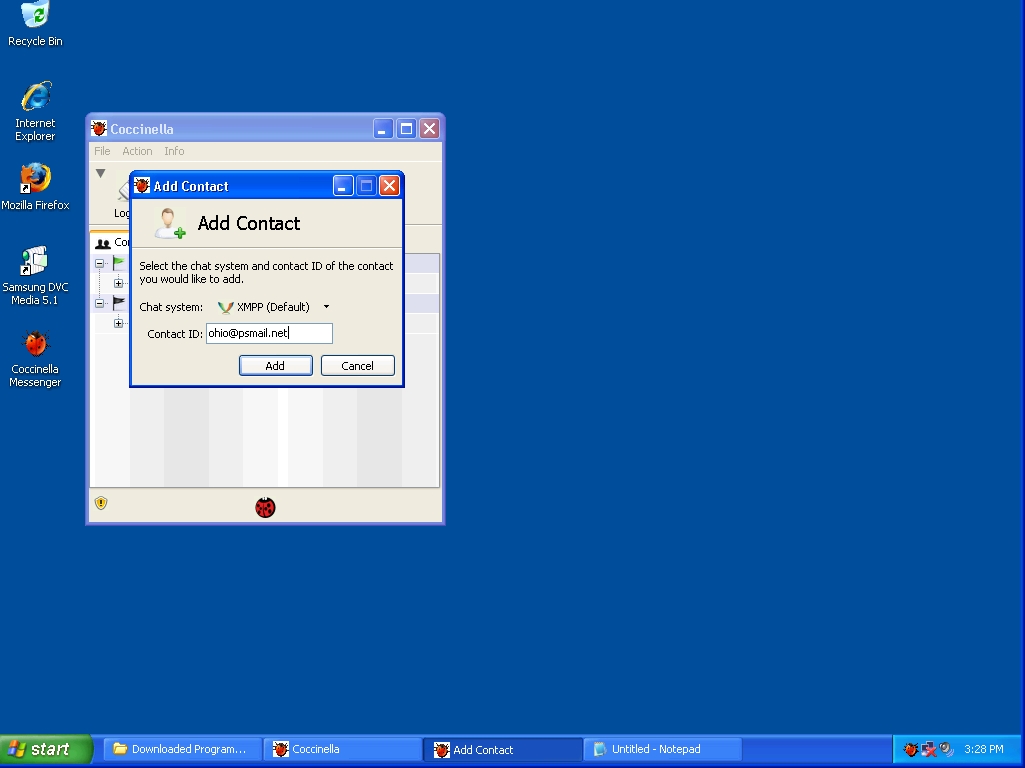Maximize the Coccinella main window
The height and width of the screenshot is (768, 1025).
tap(407, 129)
